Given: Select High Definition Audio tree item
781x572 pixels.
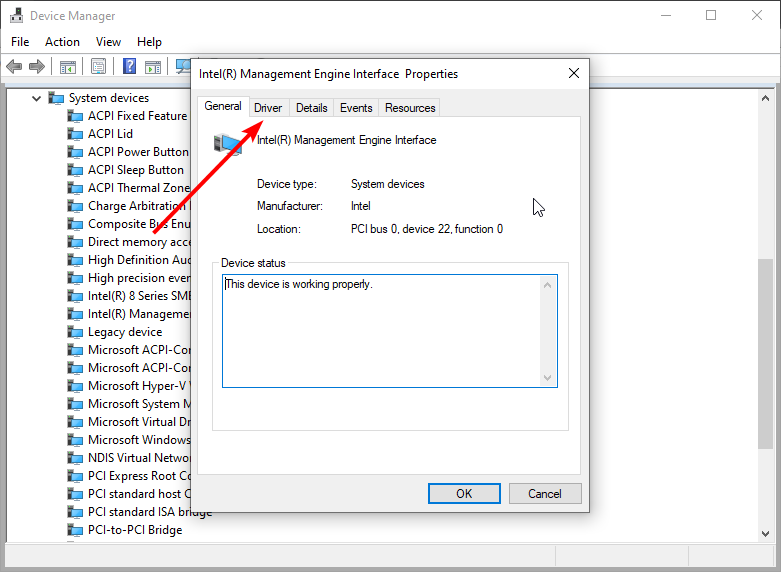Looking at the screenshot, I should 139,260.
